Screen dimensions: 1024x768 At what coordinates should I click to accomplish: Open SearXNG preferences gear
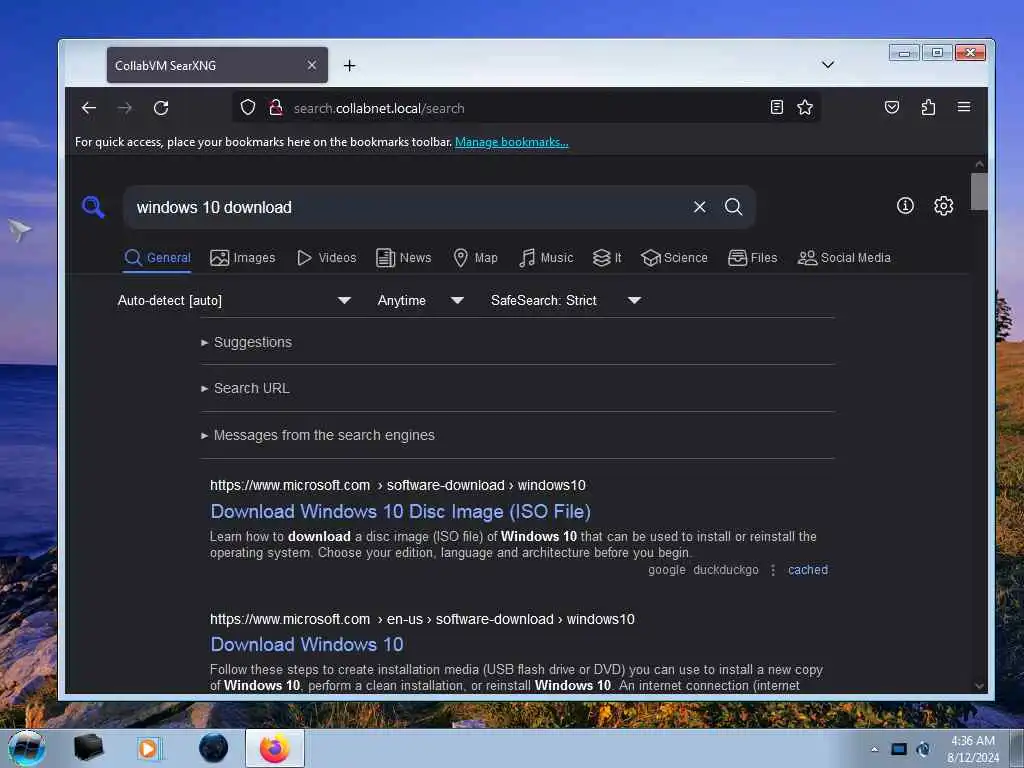943,206
